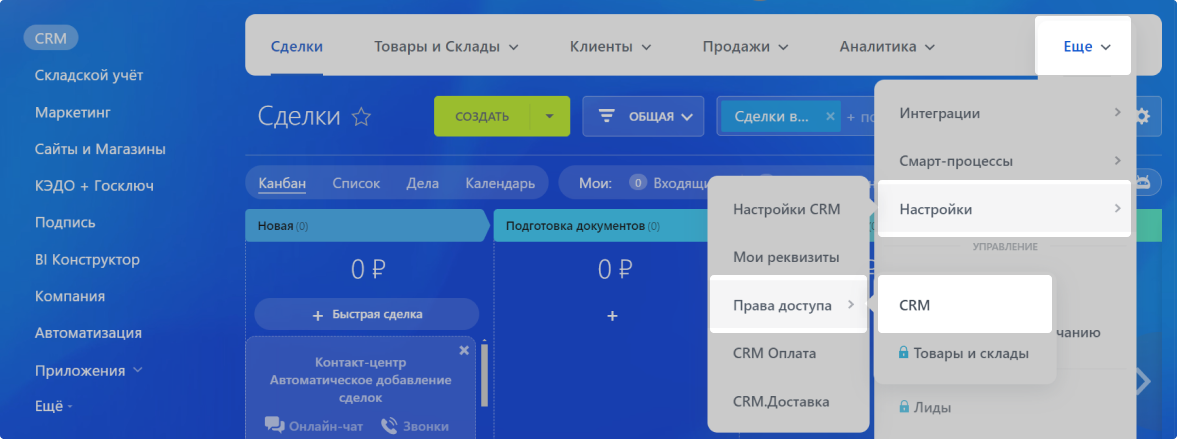1177x439 pixels.
Task: Click the favorite star next to Сделки
Action: [x=362, y=117]
